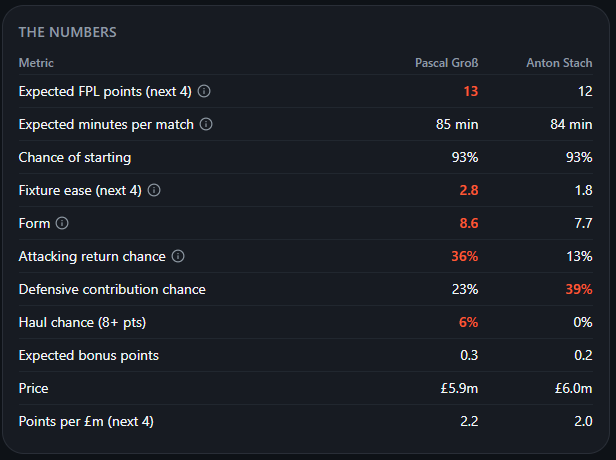Screen dimensions: 616x460
Task: Select Anton Stach's £6.0m price value
Action: pos(574,388)
